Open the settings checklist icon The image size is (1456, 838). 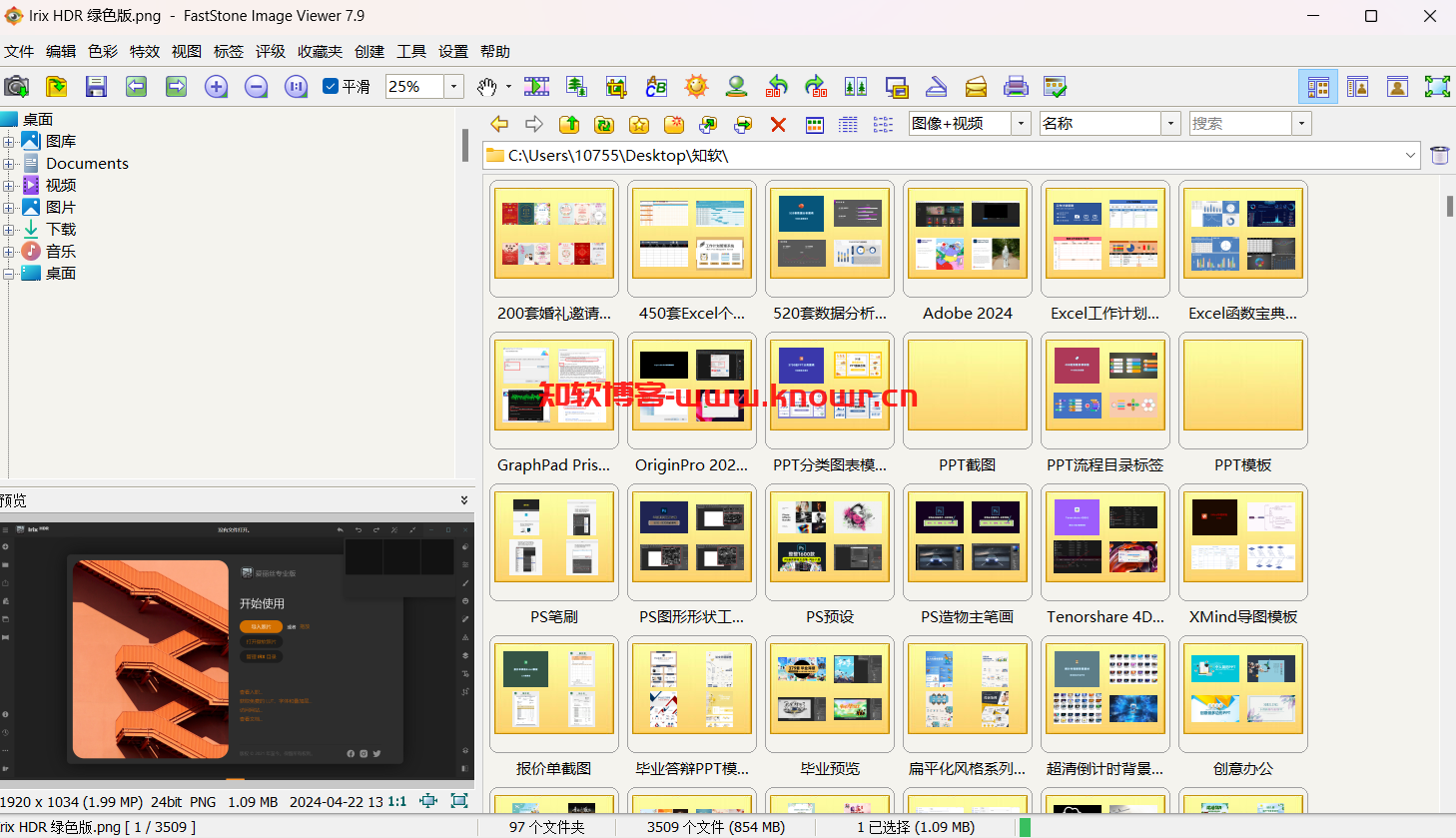click(1056, 87)
